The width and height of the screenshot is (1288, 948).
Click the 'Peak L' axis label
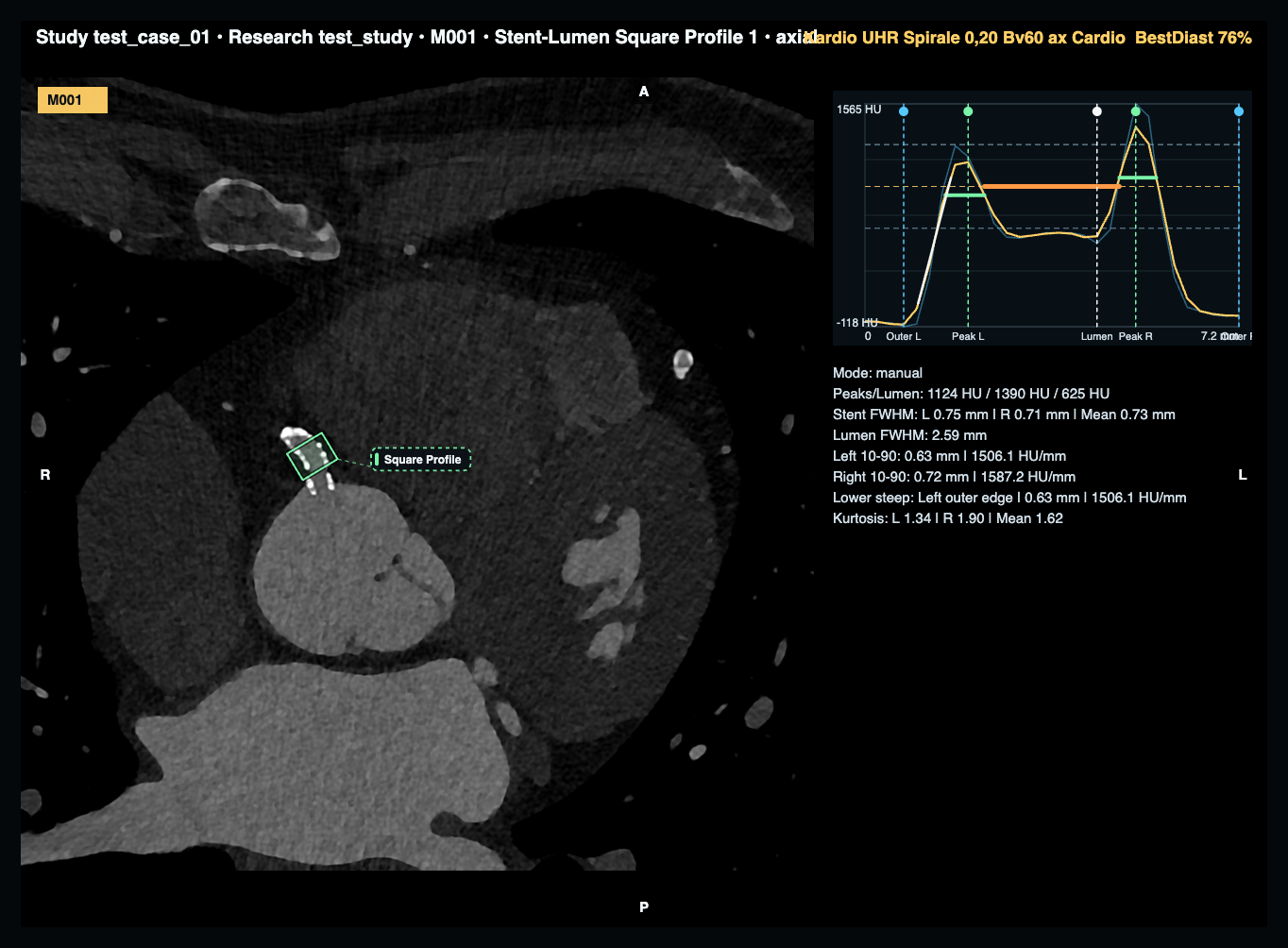[x=968, y=336]
